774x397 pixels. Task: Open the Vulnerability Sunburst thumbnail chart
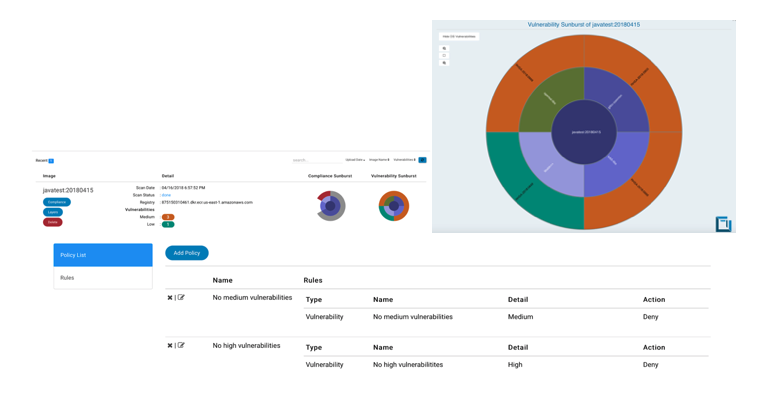click(394, 206)
